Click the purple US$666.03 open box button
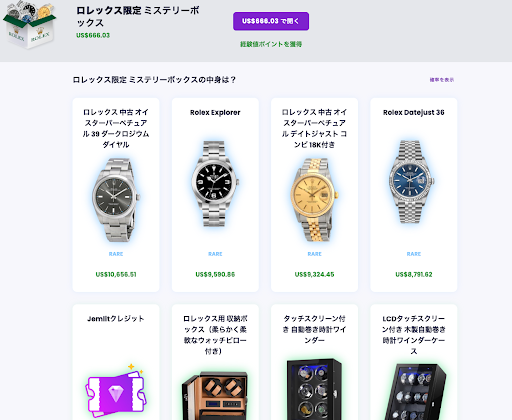 pyautogui.click(x=271, y=21)
